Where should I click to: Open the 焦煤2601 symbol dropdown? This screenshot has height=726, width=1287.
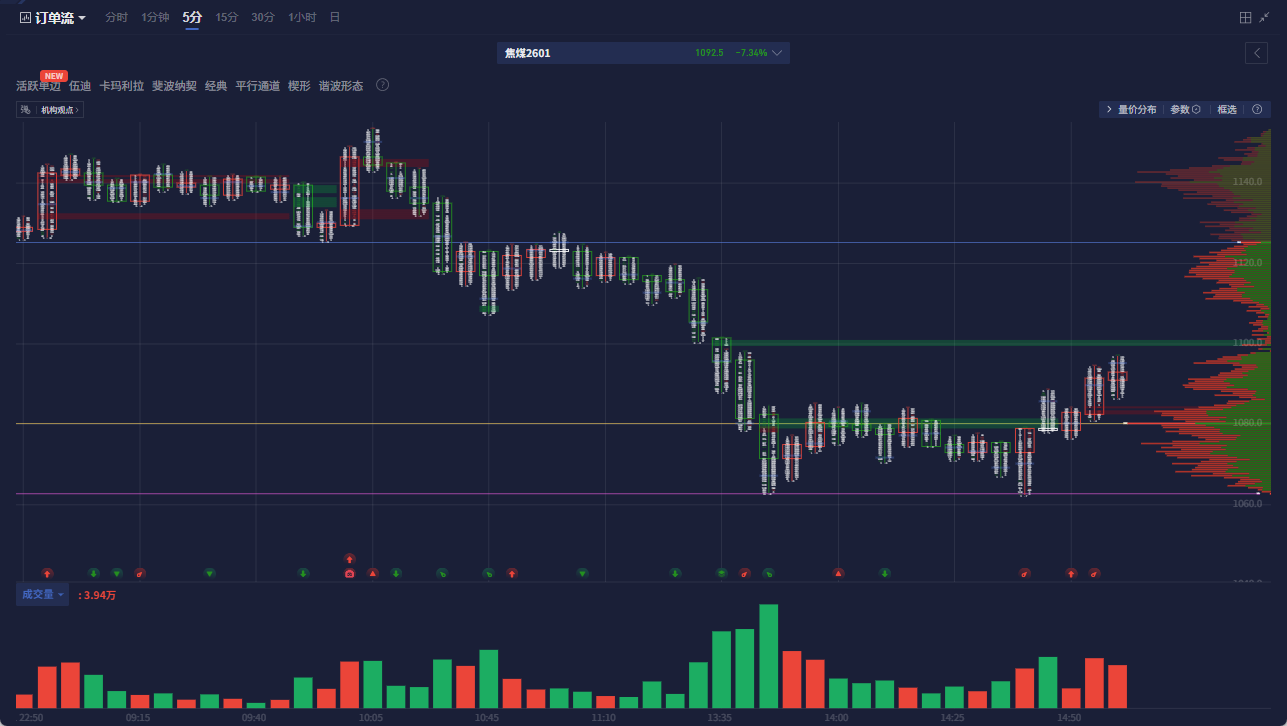(643, 53)
